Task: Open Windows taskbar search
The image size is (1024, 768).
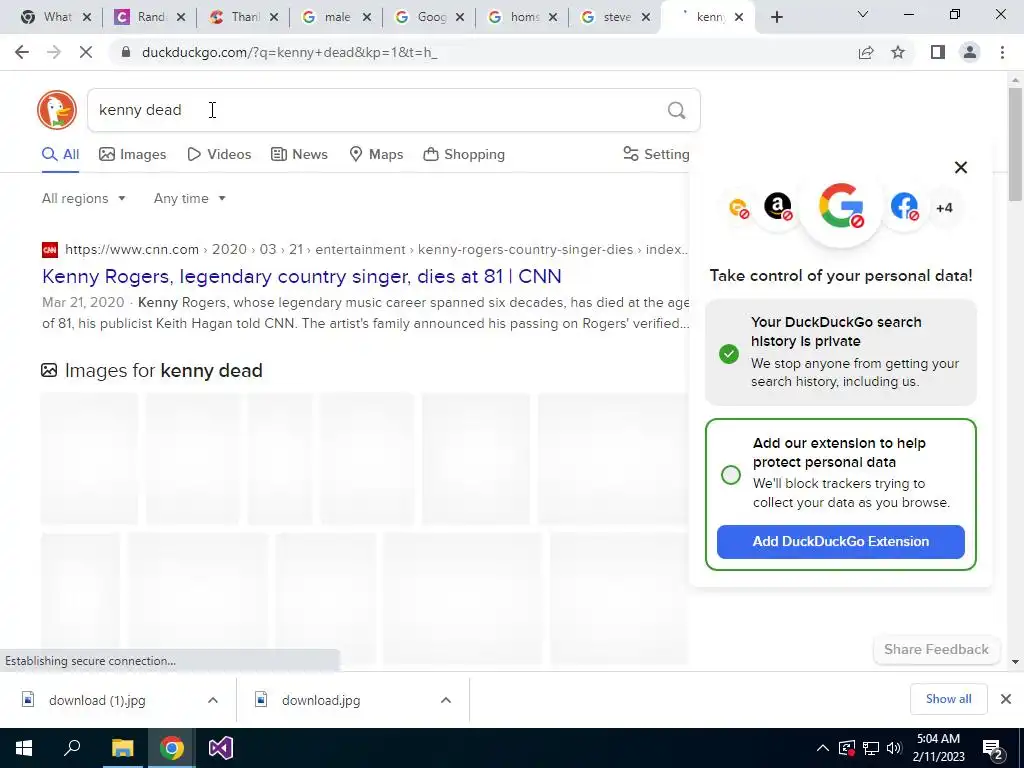Action: [72, 748]
